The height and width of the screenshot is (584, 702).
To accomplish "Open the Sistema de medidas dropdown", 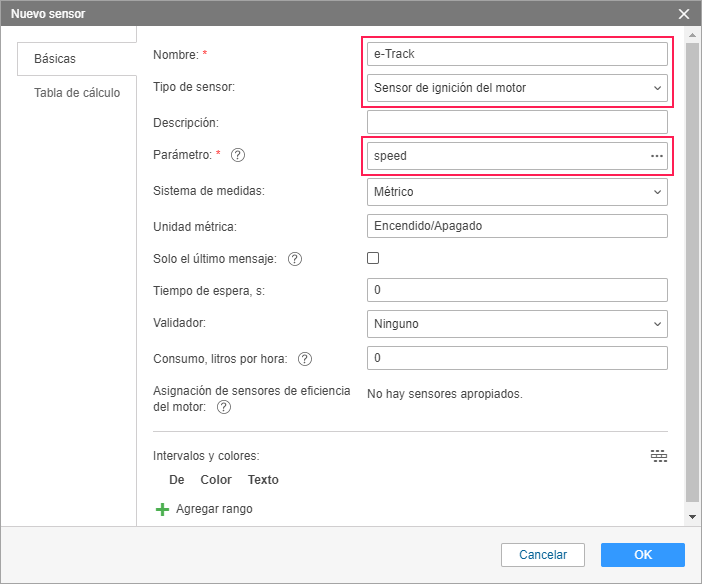I will [517, 192].
